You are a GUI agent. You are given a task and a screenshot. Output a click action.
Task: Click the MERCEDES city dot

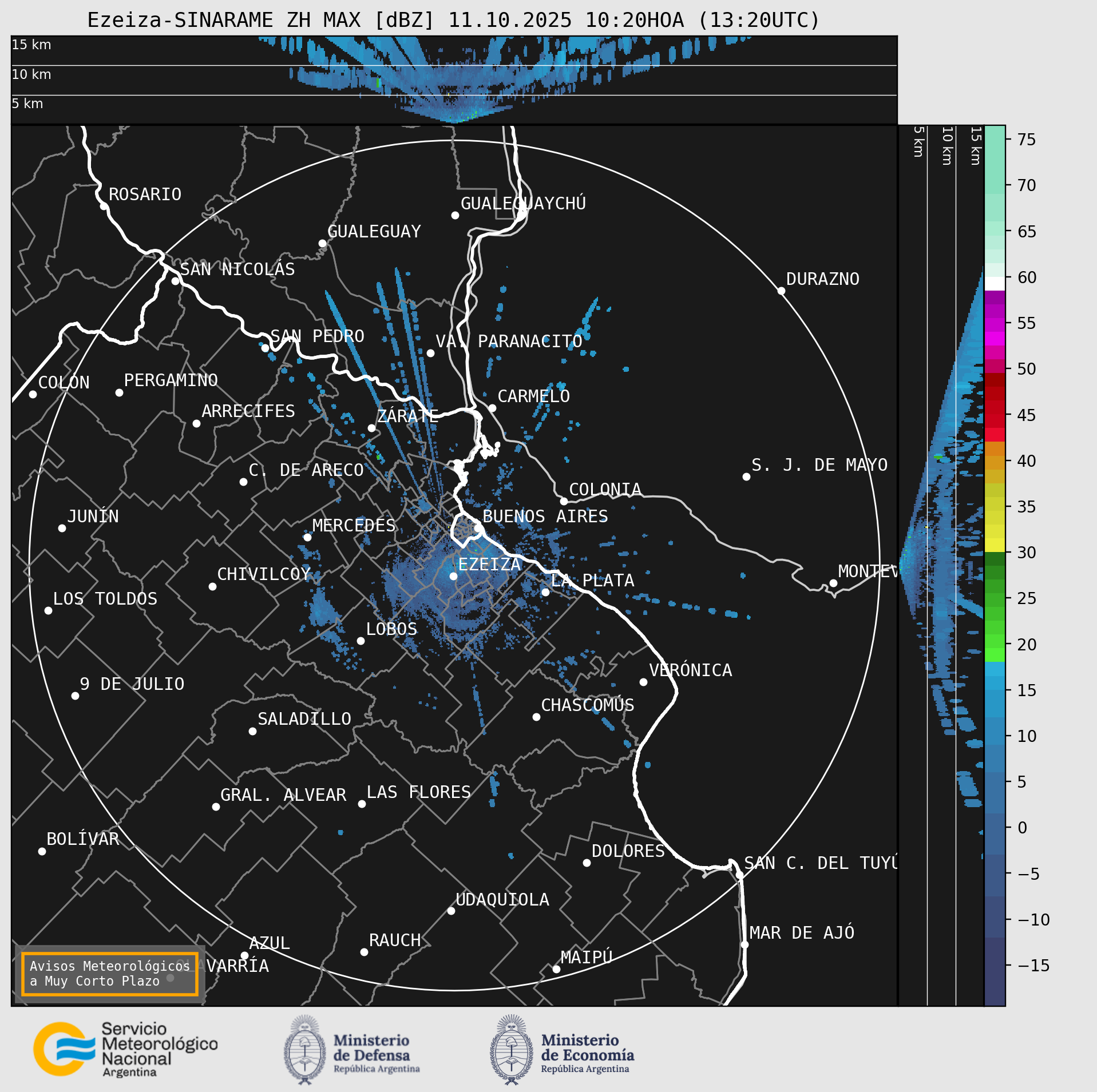click(x=307, y=537)
